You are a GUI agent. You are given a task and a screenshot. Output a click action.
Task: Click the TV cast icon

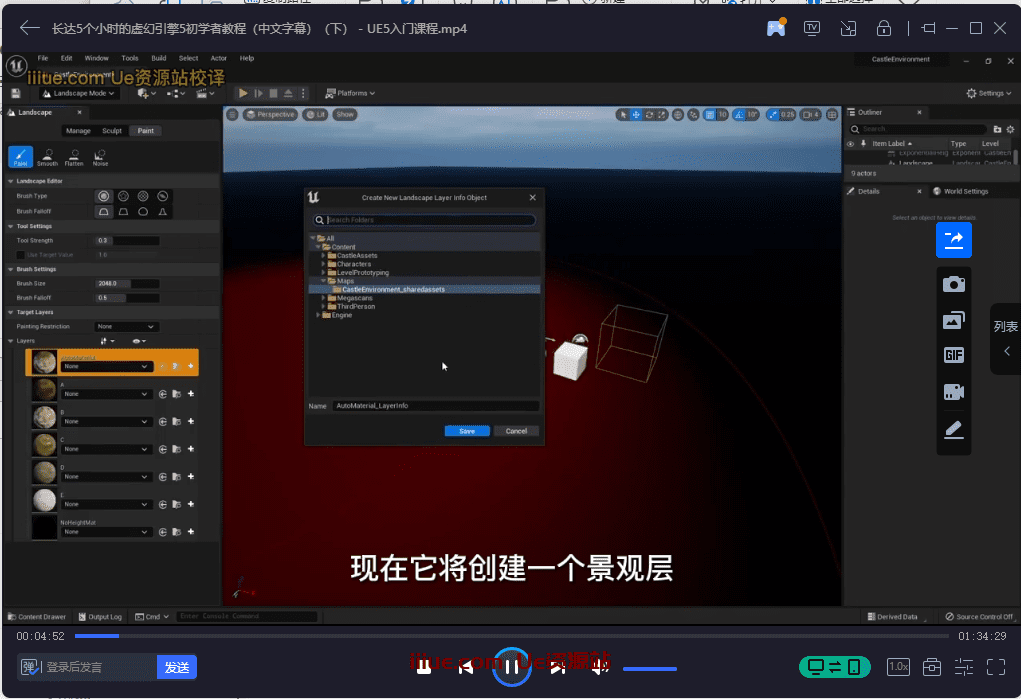(x=812, y=28)
